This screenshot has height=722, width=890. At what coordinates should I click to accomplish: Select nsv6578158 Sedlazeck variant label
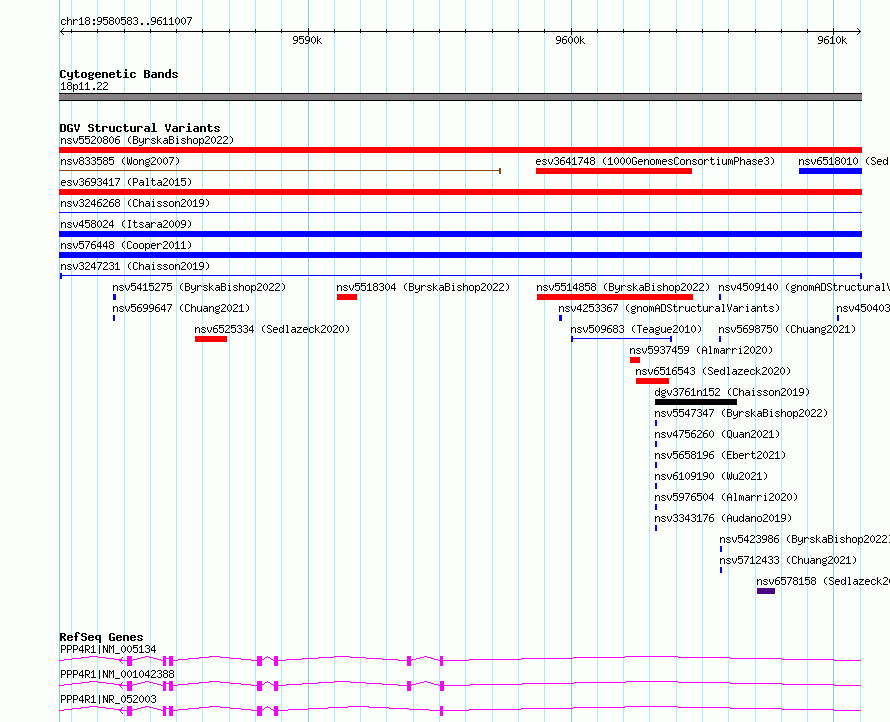pyautogui.click(x=823, y=581)
